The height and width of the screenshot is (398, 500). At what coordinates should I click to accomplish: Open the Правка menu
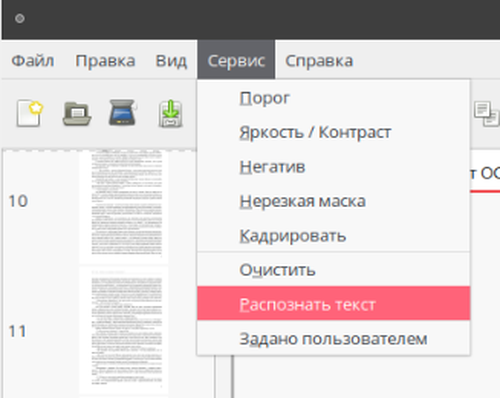click(105, 61)
